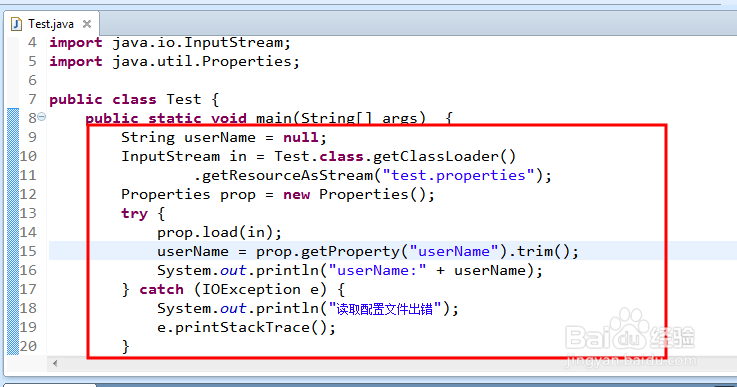Click the null keyword on line 9
This screenshot has width=737, height=387.
(x=300, y=137)
